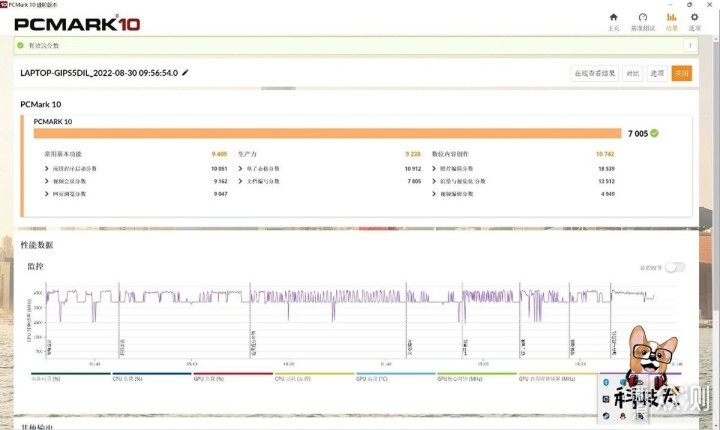Open the Home (主页) tab
Image resolution: width=720 pixels, height=430 pixels.
tap(613, 22)
